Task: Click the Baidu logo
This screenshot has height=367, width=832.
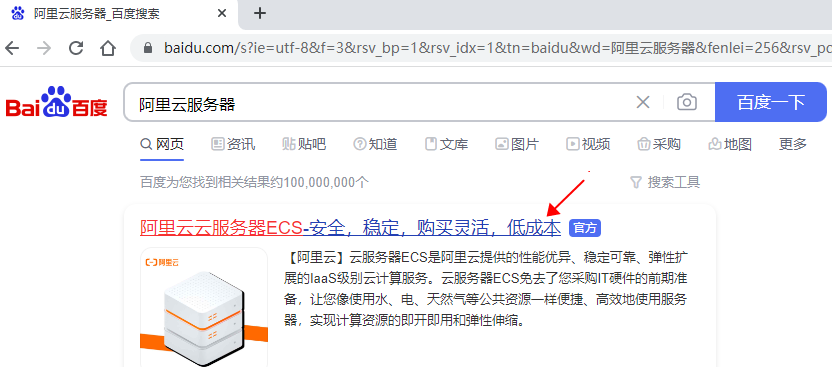Action: click(57, 102)
